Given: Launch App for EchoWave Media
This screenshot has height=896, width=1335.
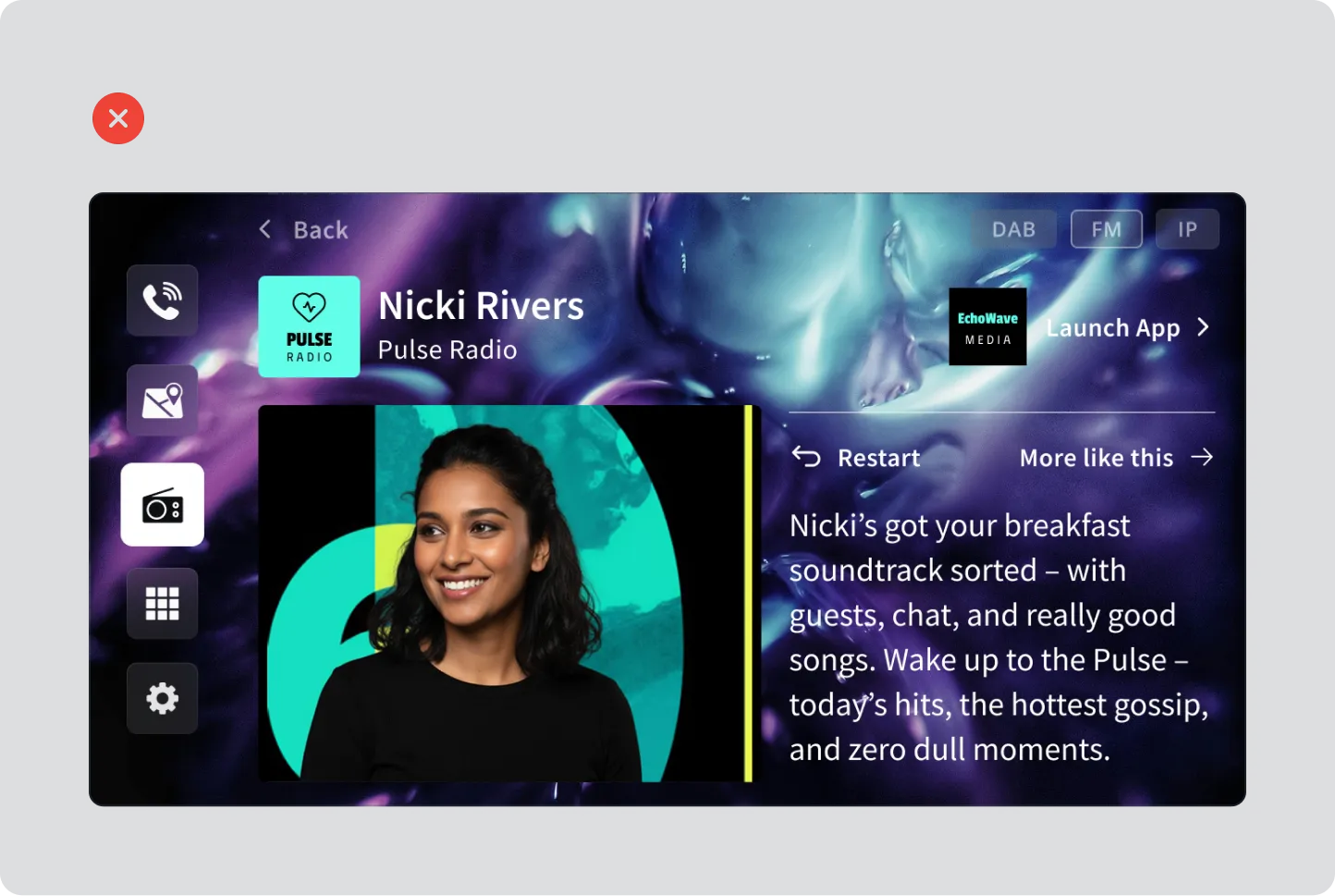Looking at the screenshot, I should [x=1128, y=327].
